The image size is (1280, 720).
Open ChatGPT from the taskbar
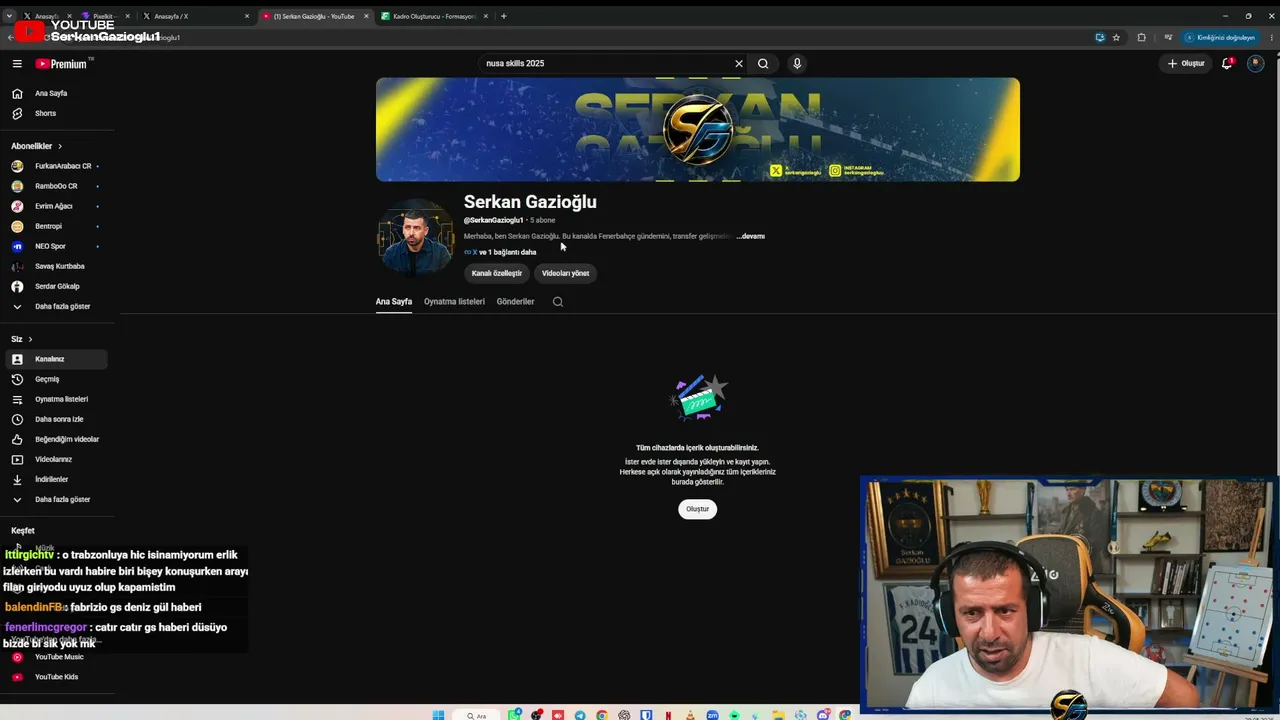(624, 715)
